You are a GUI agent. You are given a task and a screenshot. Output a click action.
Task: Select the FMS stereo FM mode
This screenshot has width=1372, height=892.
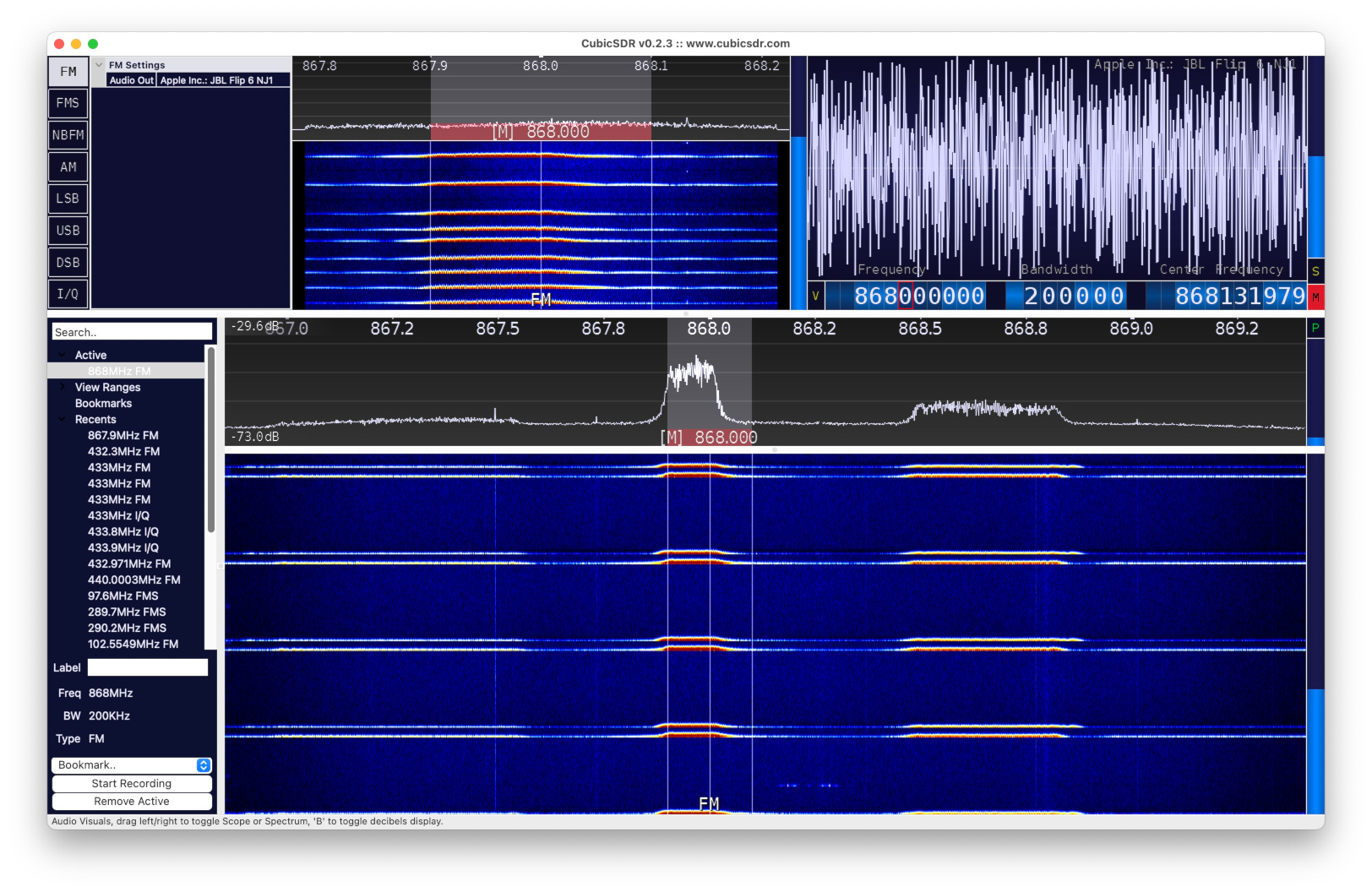[x=68, y=102]
